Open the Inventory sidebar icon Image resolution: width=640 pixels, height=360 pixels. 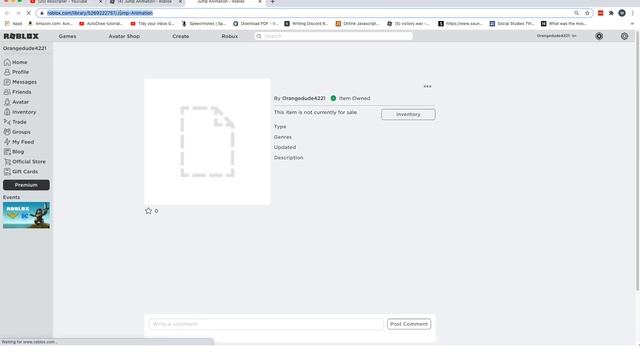7,112
